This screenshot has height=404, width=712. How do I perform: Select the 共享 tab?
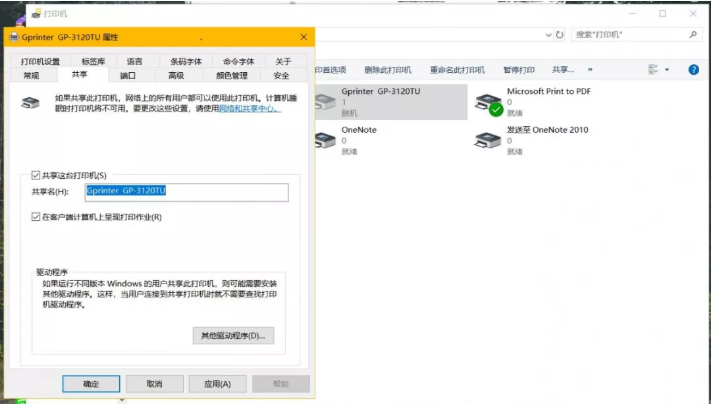click(x=79, y=74)
